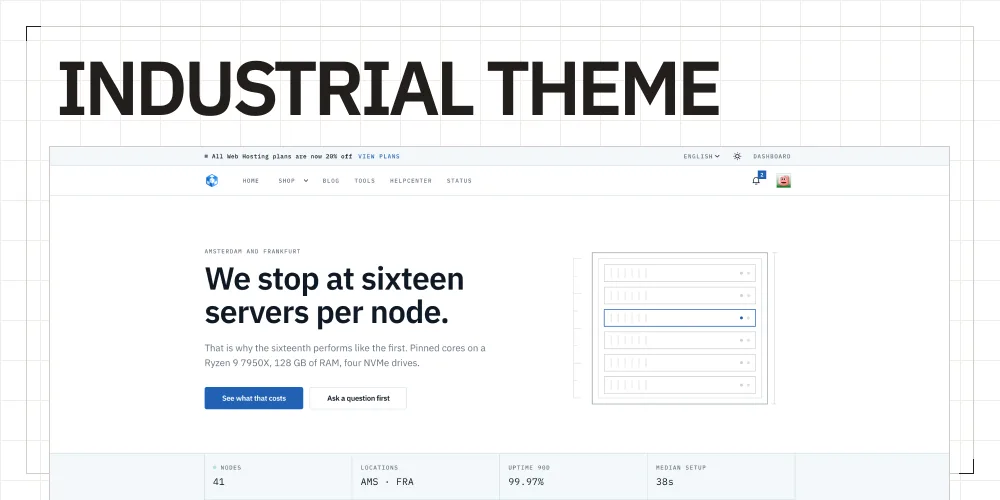Click the Amsterdam and Frankfurt label
The height and width of the screenshot is (500, 1000).
253,251
